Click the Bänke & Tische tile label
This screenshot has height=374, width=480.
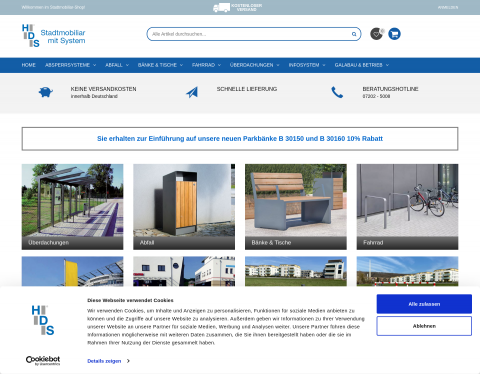(x=271, y=243)
